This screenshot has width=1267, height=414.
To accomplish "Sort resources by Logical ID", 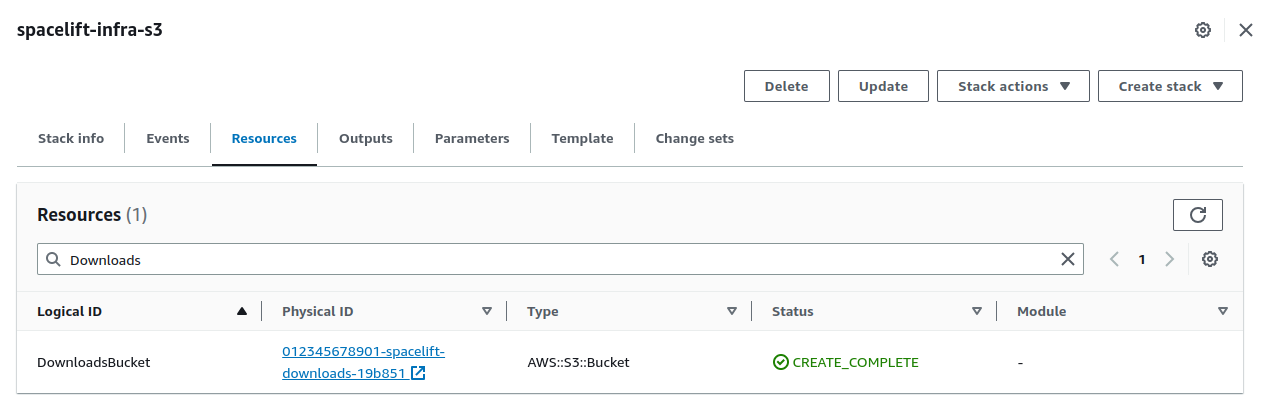I will point(140,311).
